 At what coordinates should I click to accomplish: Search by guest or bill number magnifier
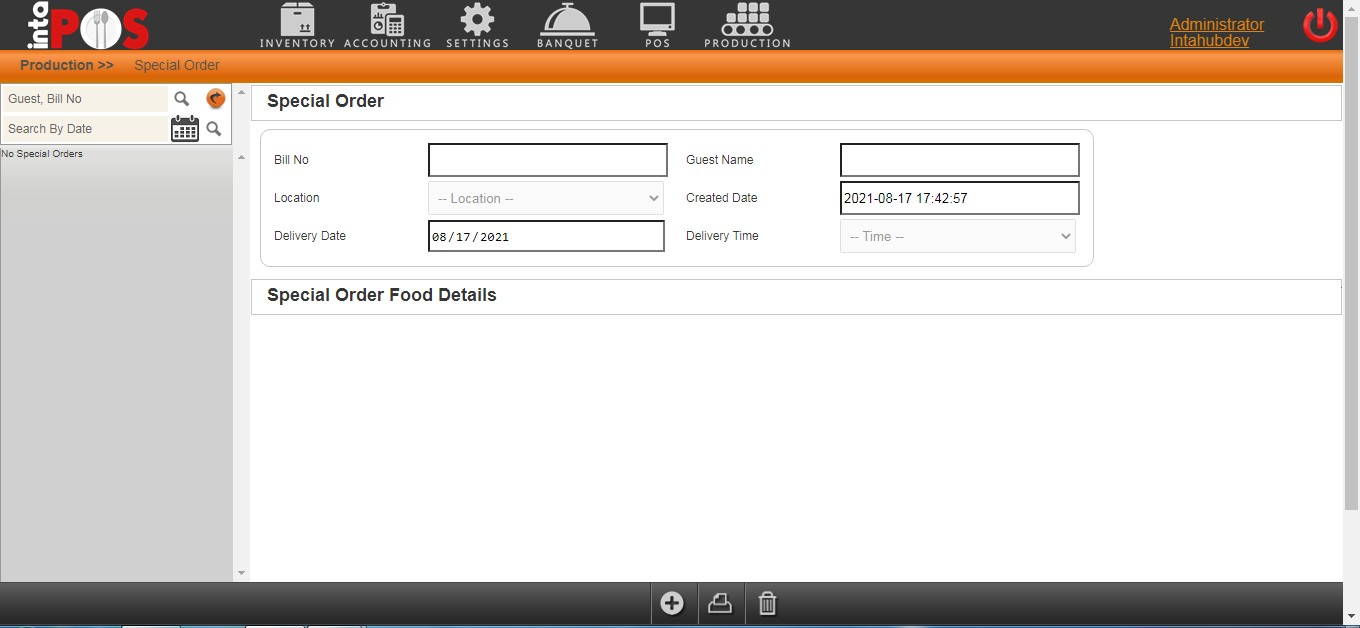tap(182, 99)
